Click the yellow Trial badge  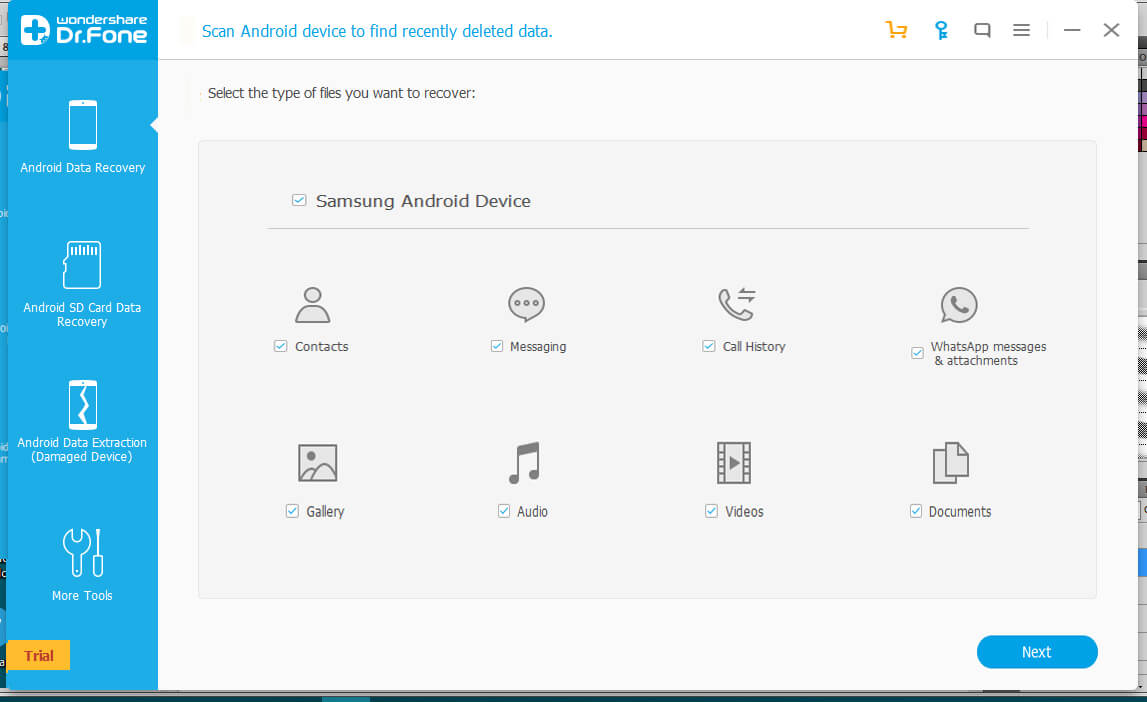(39, 655)
